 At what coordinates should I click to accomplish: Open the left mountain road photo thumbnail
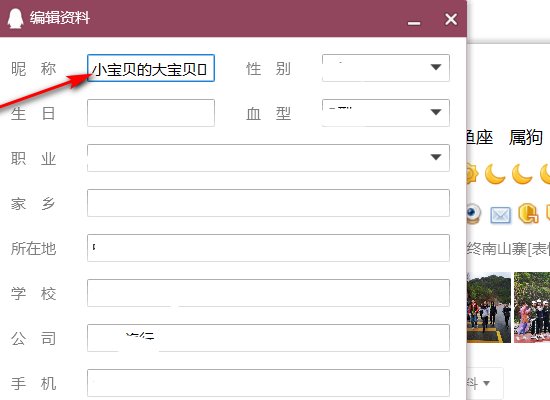click(489, 307)
